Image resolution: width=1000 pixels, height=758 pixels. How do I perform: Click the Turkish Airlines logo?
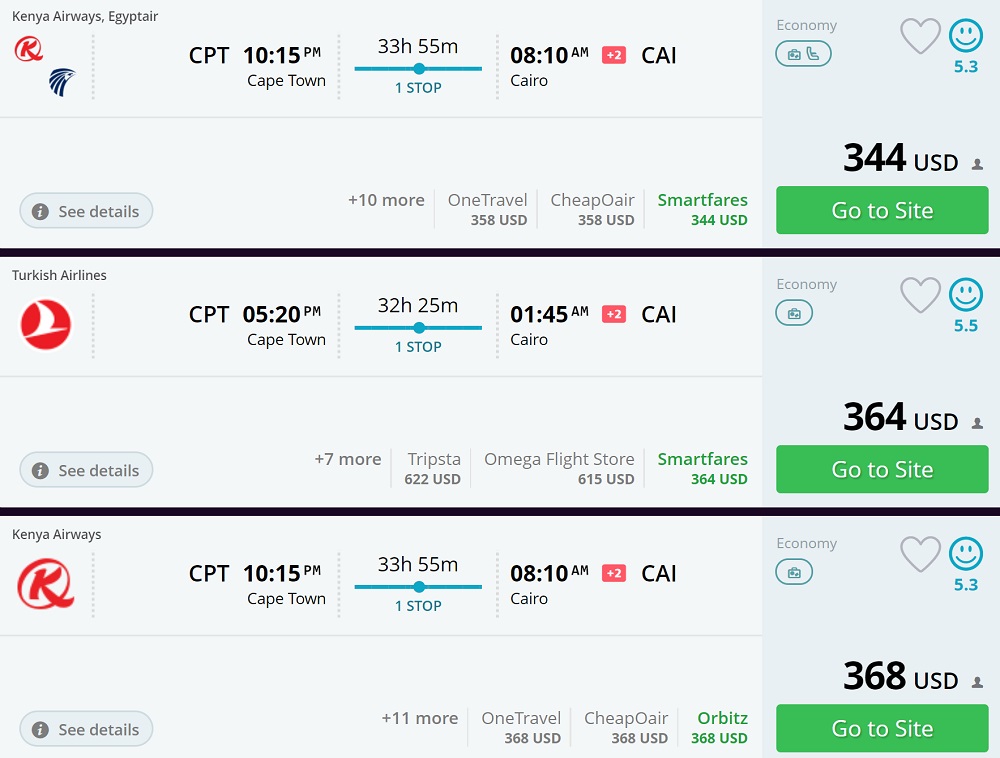coord(46,325)
